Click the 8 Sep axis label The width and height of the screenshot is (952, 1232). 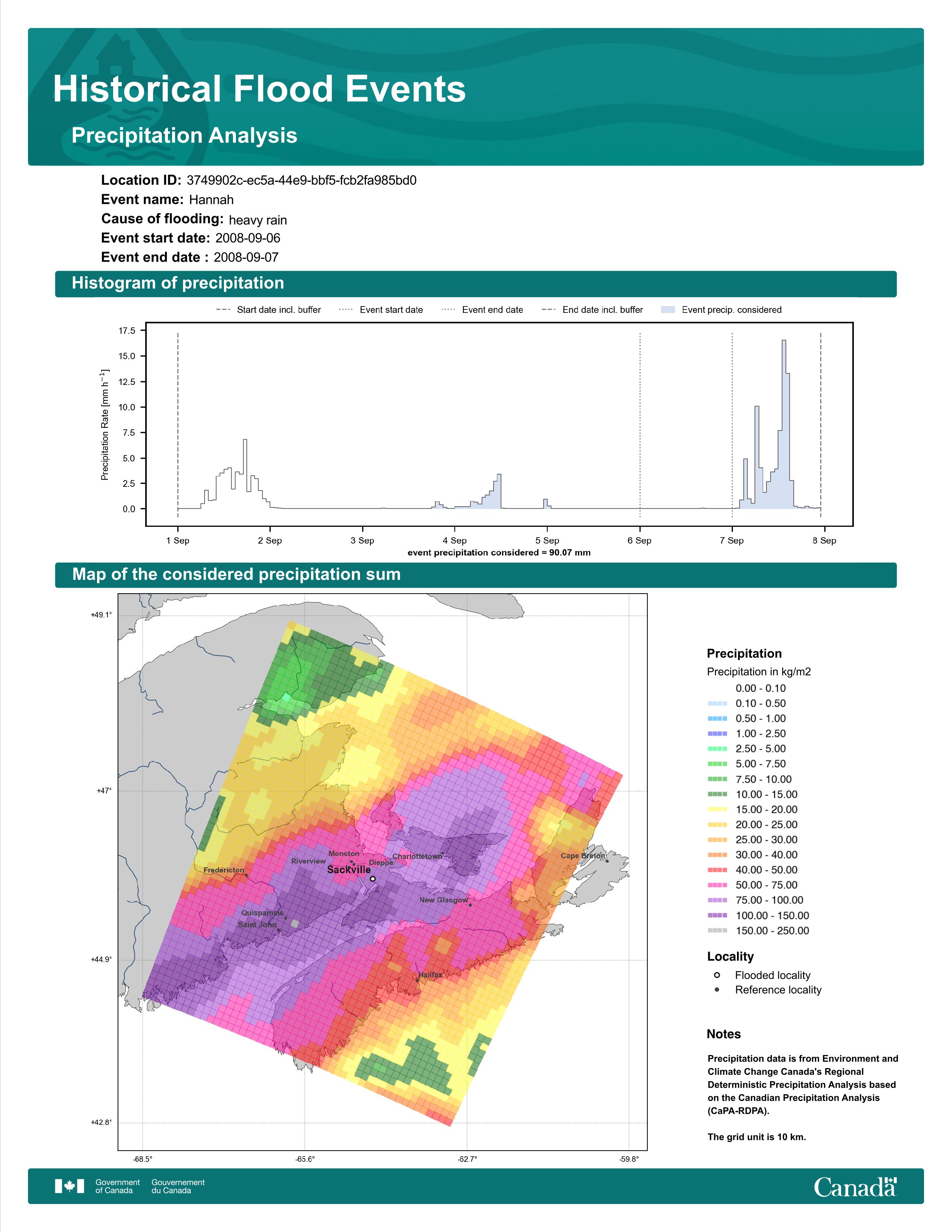pyautogui.click(x=825, y=541)
